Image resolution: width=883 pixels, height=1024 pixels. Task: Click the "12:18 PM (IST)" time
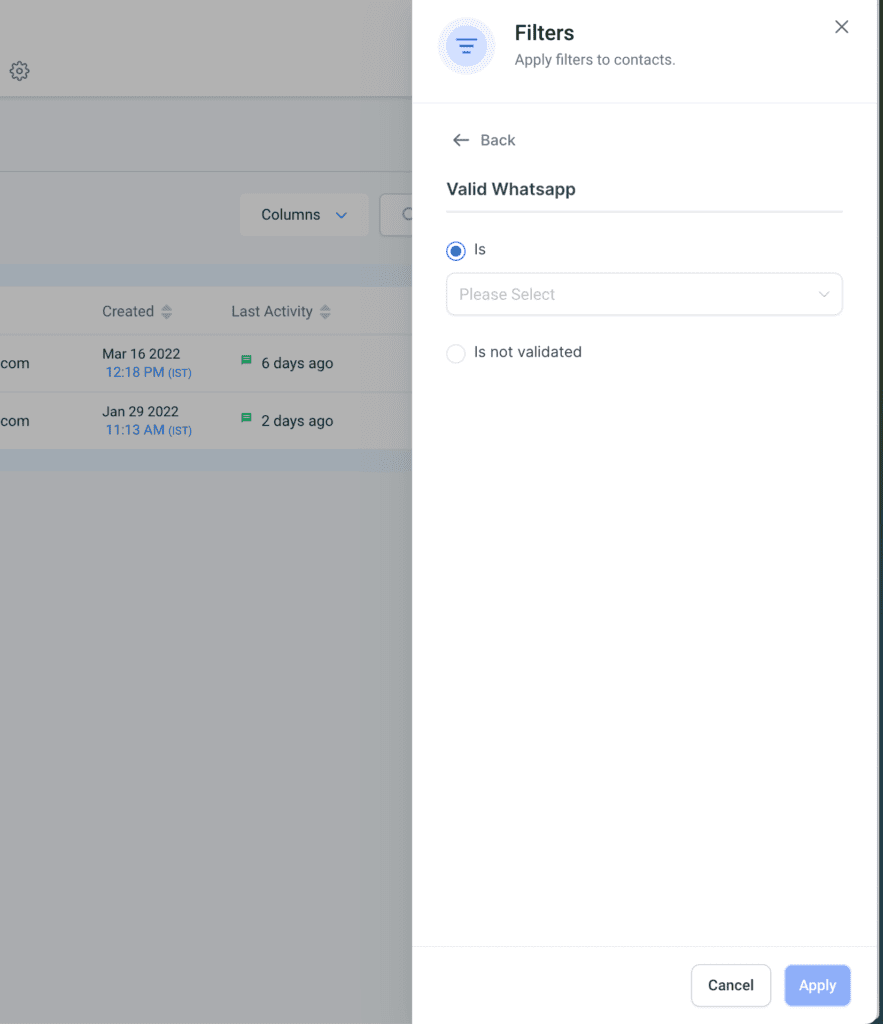click(148, 372)
